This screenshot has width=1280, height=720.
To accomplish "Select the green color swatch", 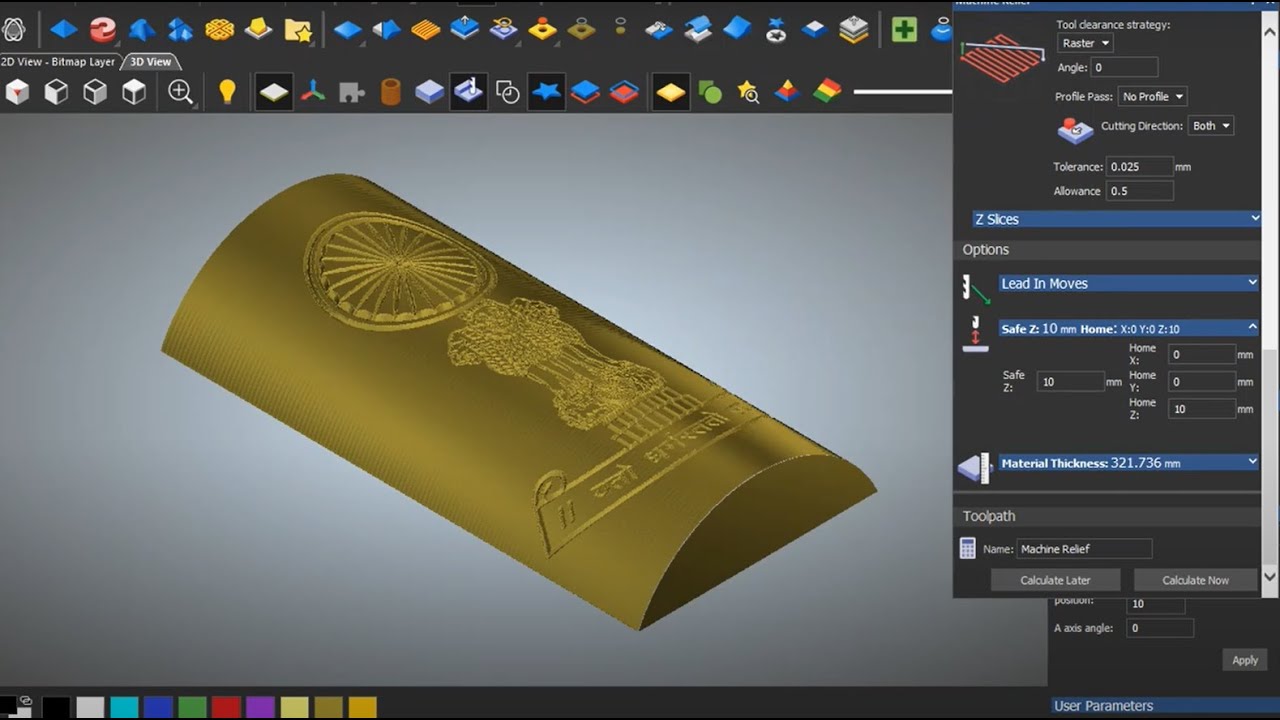I will coord(192,708).
